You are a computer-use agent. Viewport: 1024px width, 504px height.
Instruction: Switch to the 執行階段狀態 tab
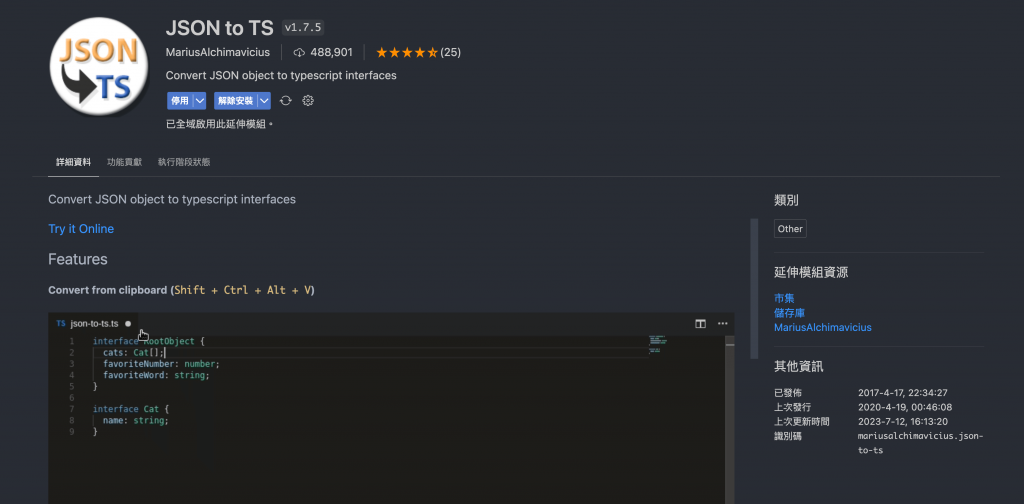[x=184, y=162]
